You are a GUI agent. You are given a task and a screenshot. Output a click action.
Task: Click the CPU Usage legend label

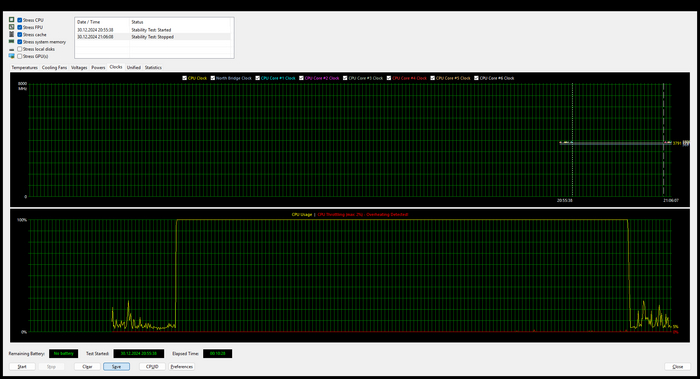point(302,215)
